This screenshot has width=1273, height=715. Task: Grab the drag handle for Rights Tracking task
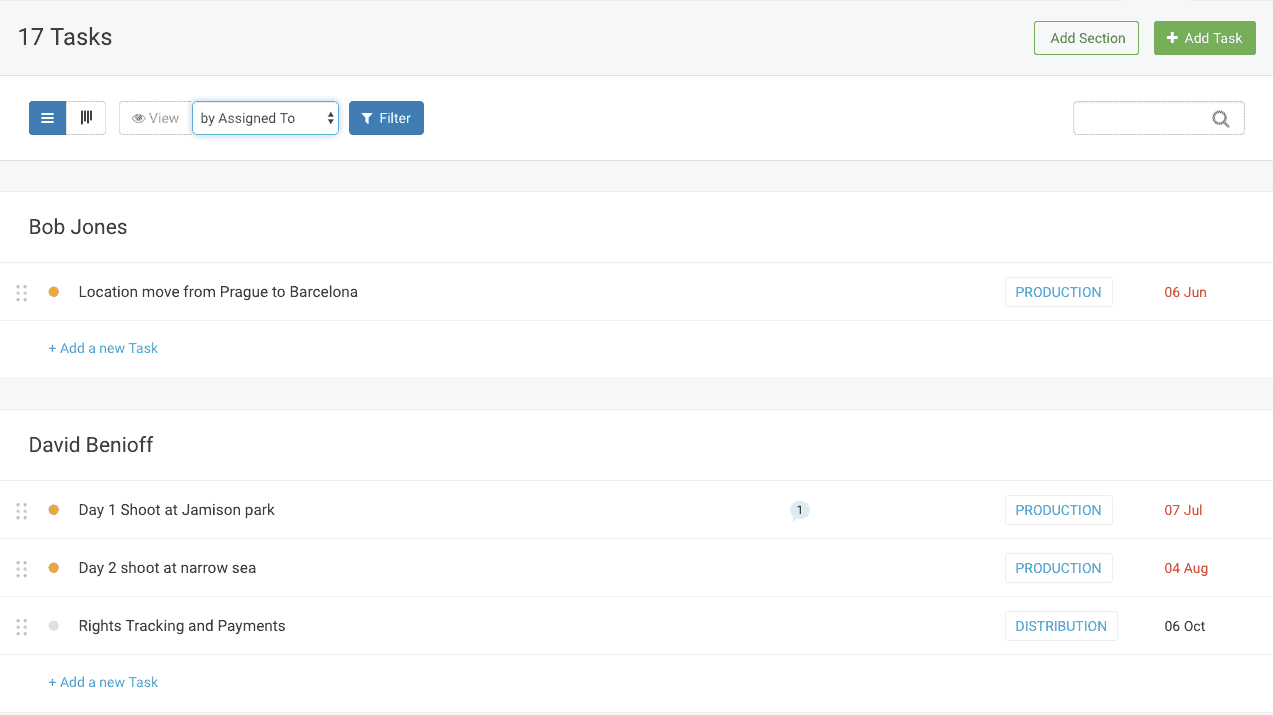click(21, 626)
